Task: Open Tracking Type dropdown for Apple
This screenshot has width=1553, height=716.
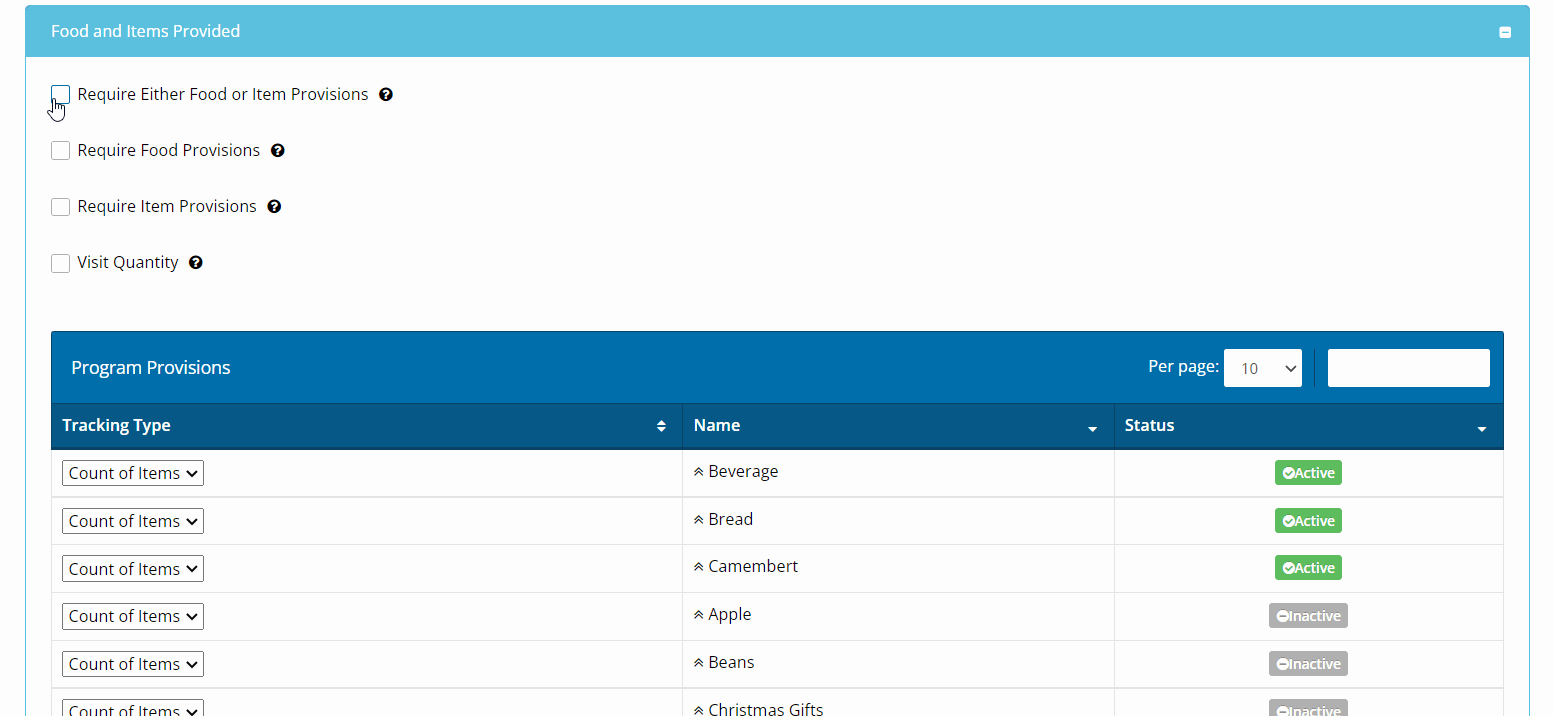Action: (133, 616)
